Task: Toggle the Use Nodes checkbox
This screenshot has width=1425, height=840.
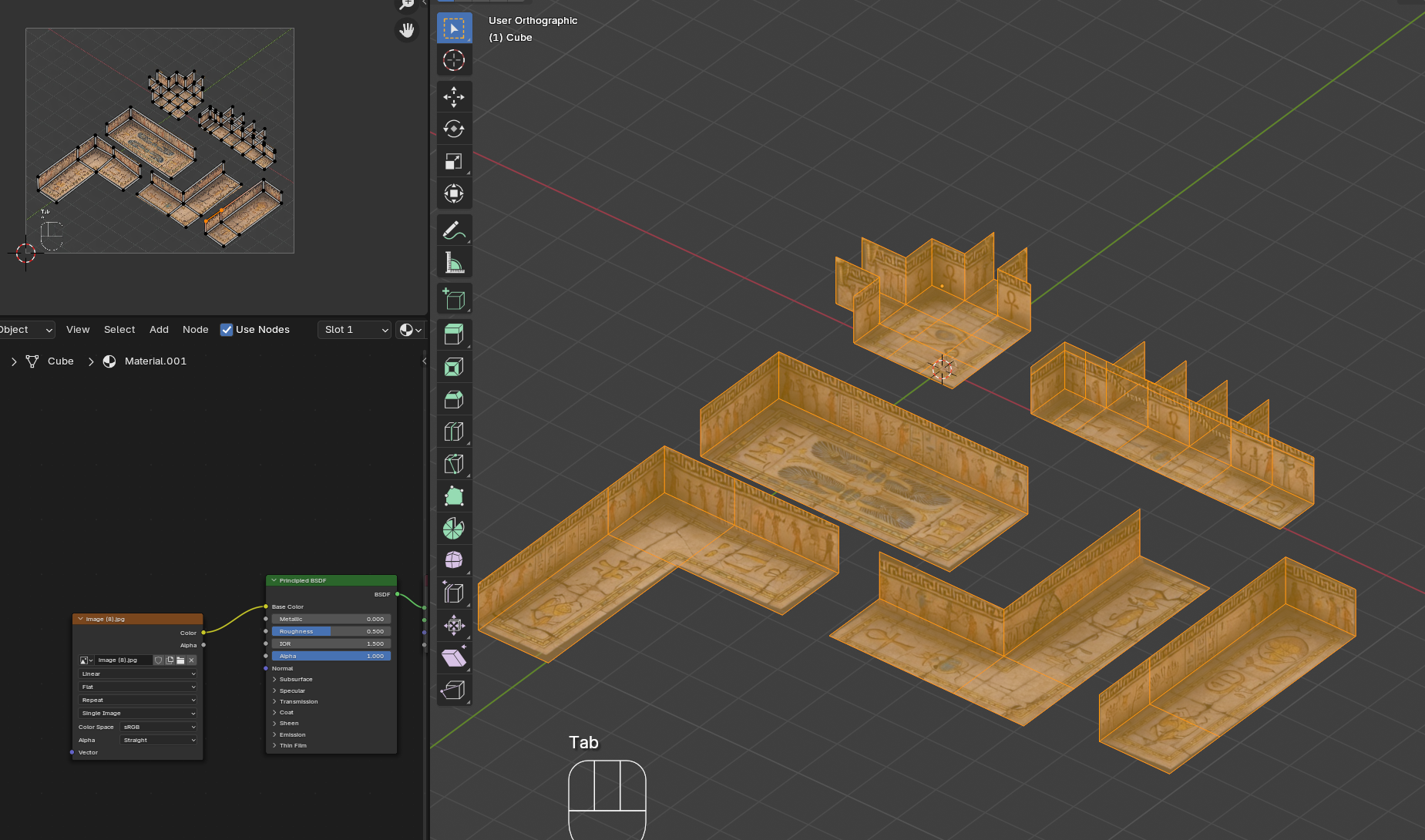Action: point(227,330)
